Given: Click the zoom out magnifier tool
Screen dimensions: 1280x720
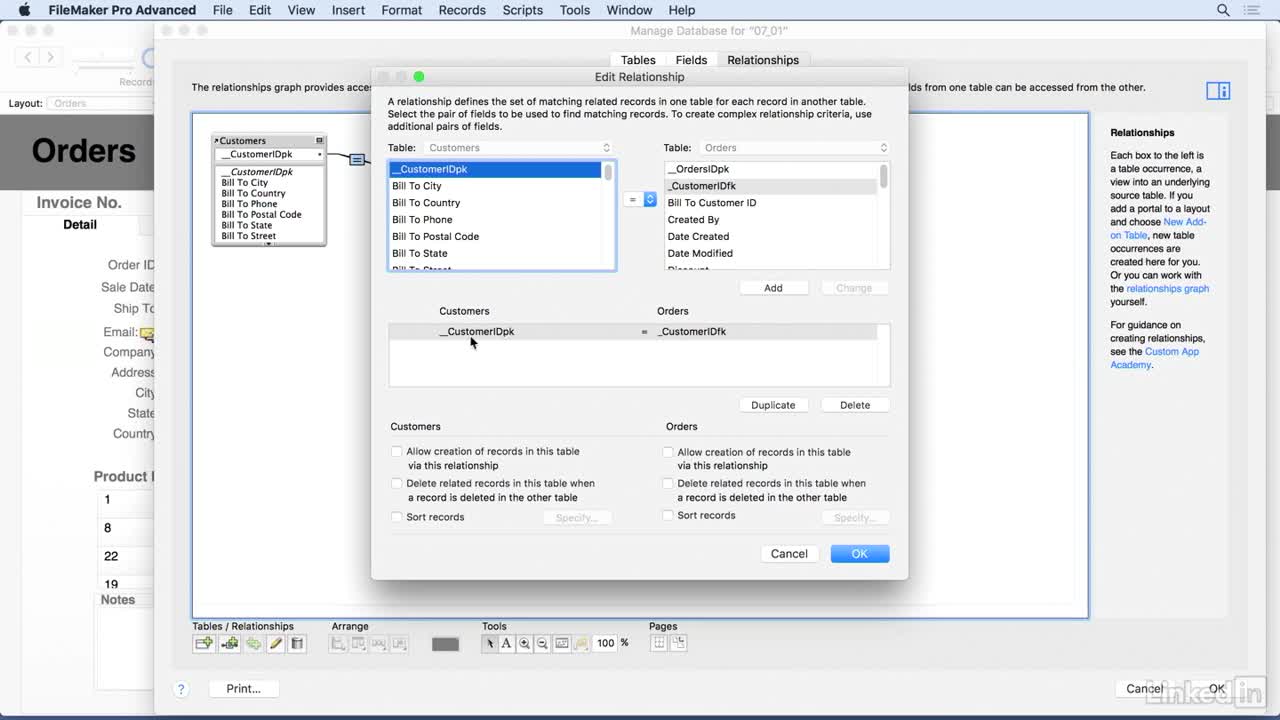Looking at the screenshot, I should (x=542, y=644).
